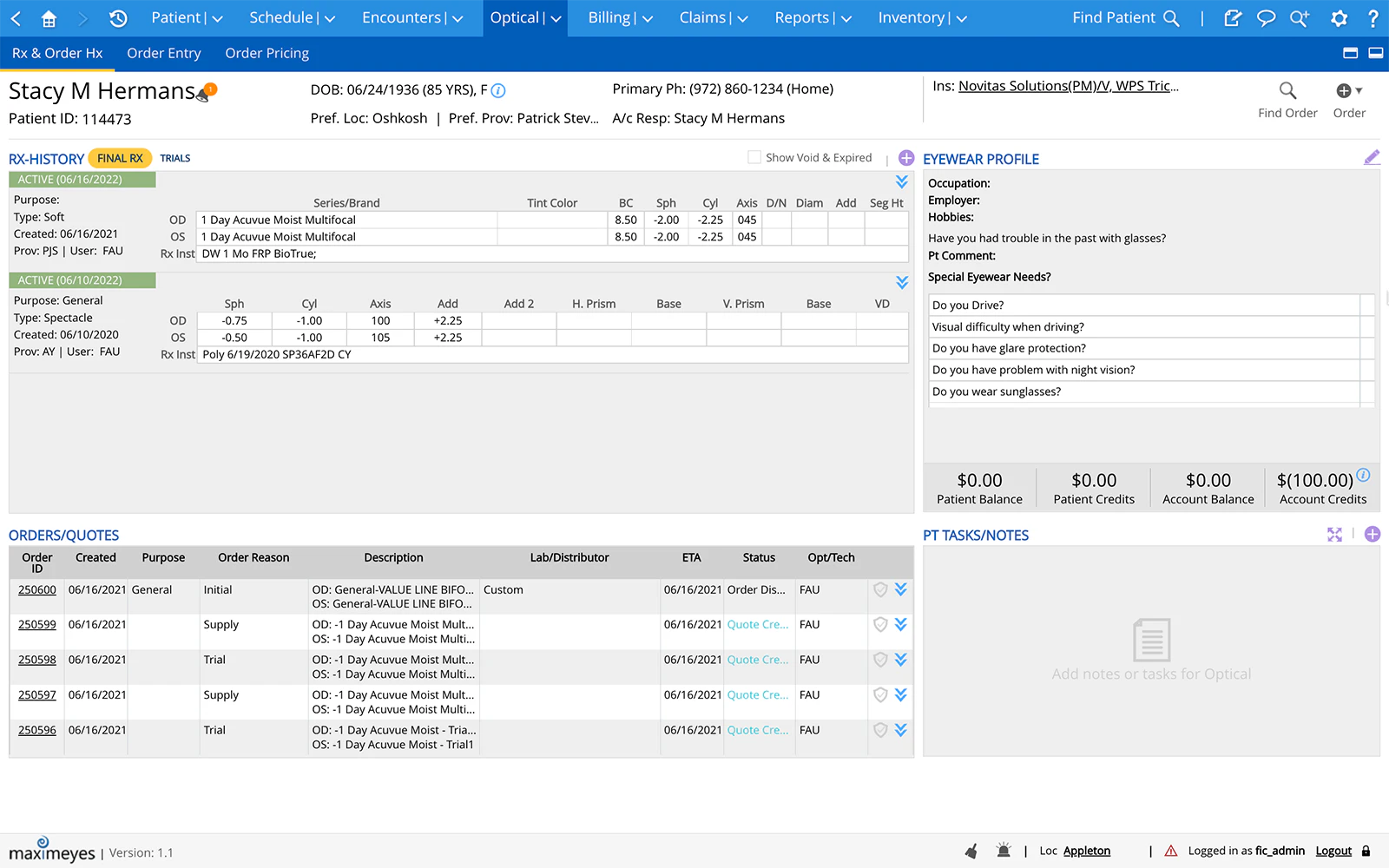Open order 250598 via its order ID link

pyautogui.click(x=36, y=660)
